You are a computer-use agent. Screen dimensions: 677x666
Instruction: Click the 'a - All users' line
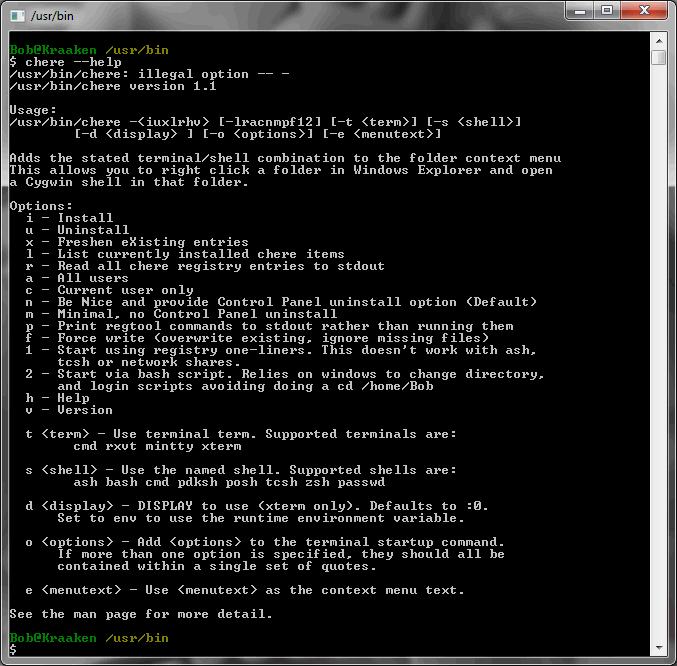pyautogui.click(x=77, y=278)
